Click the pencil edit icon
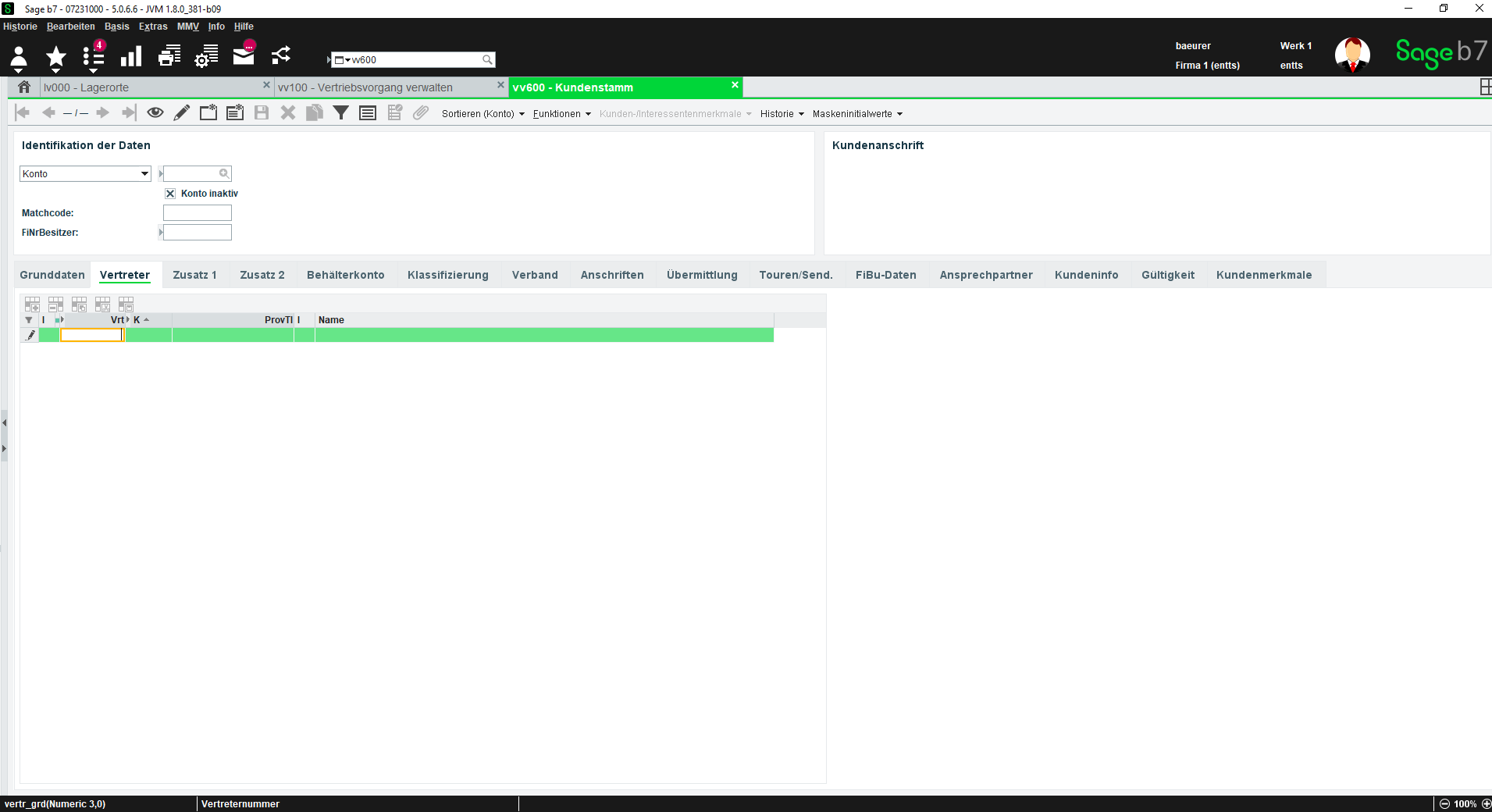1492x812 pixels. 181,112
